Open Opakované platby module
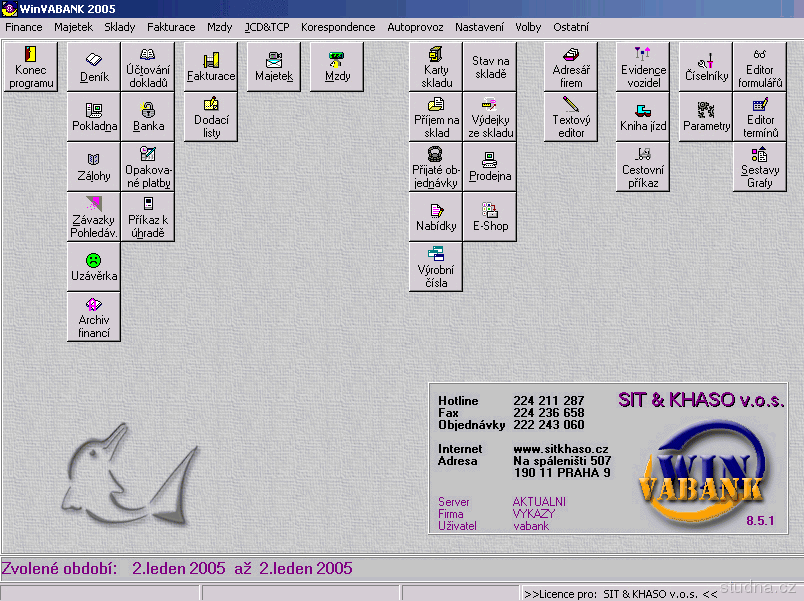The image size is (804, 601). pyautogui.click(x=148, y=167)
